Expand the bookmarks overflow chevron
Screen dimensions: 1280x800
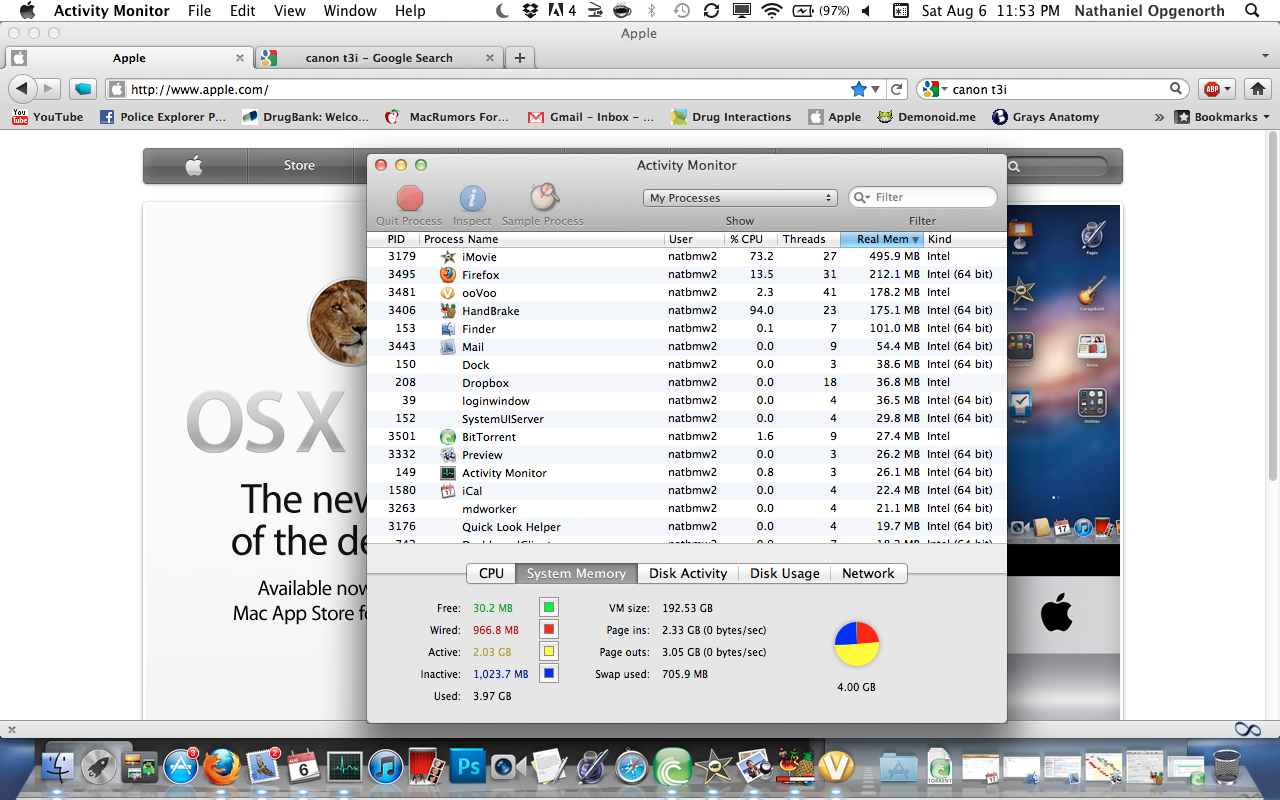[x=1159, y=117]
